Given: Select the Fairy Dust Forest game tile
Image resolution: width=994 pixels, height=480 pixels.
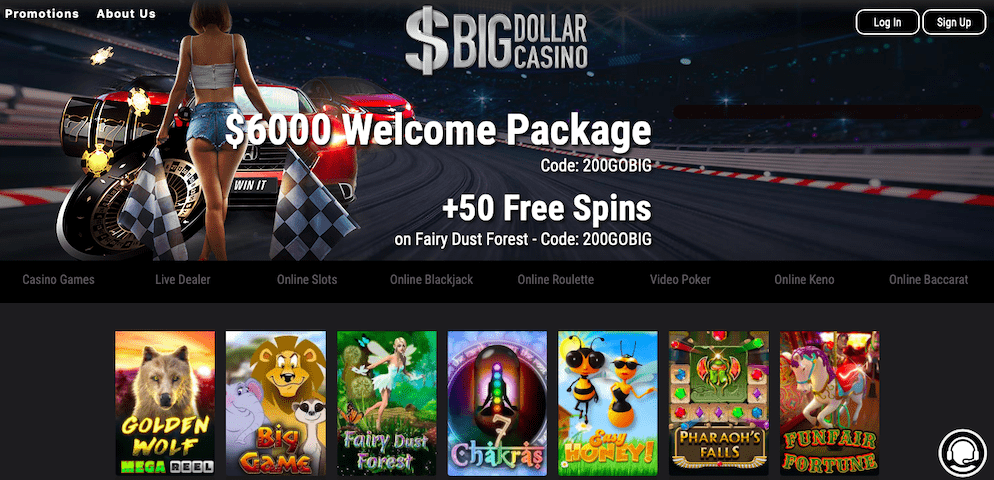Looking at the screenshot, I should click(x=387, y=403).
